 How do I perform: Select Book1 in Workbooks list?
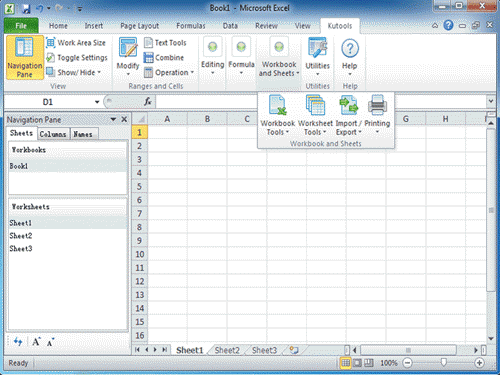68,166
